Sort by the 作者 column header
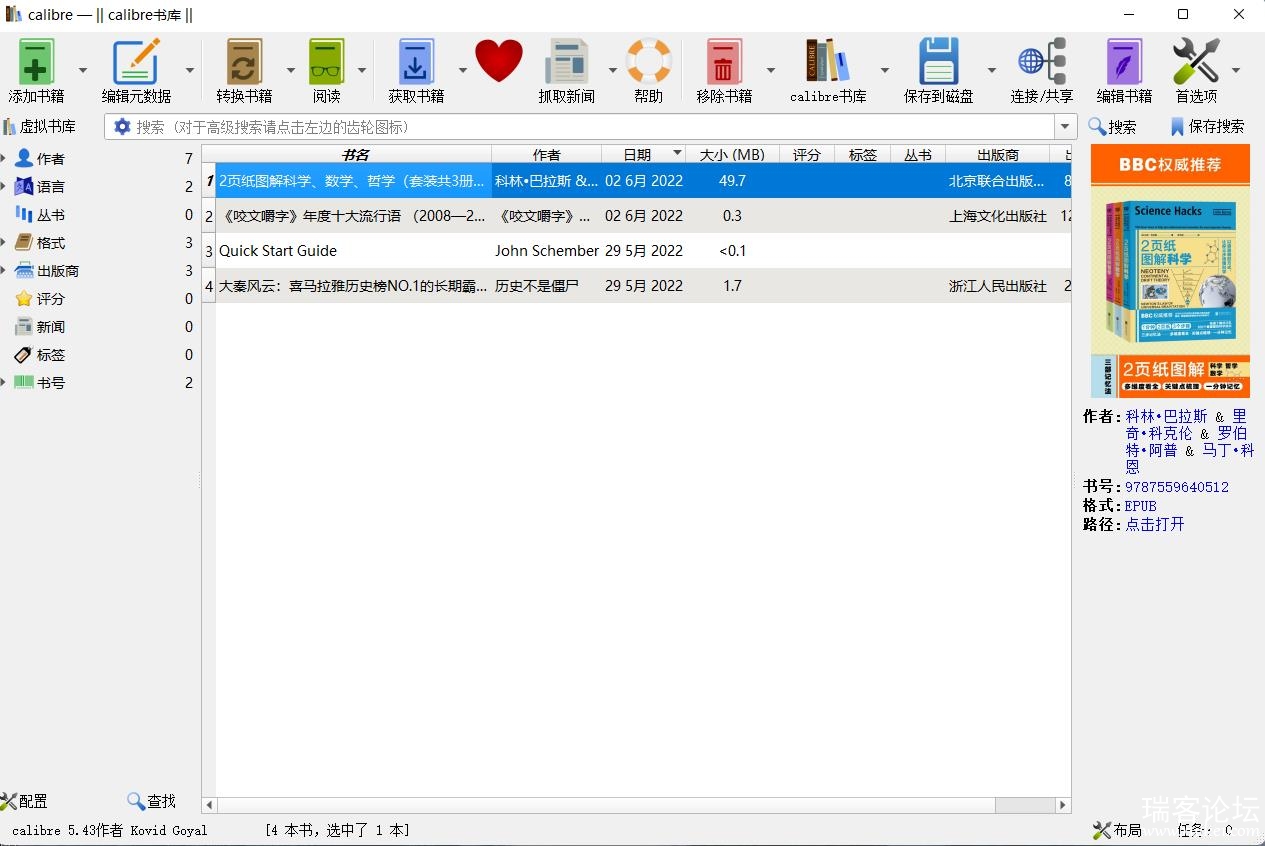 (x=546, y=154)
